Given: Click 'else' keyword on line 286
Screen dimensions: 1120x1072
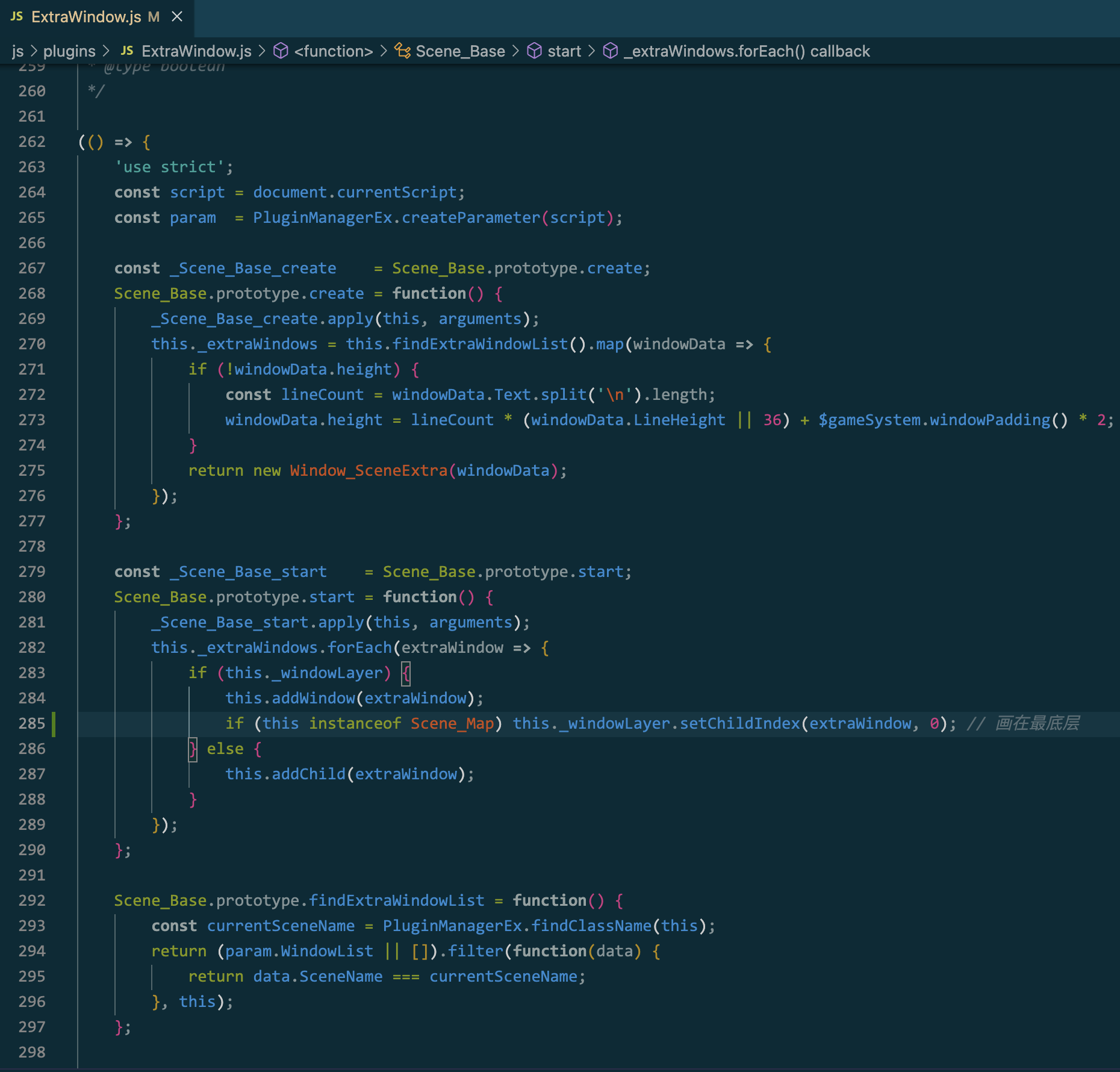Looking at the screenshot, I should 225,749.
